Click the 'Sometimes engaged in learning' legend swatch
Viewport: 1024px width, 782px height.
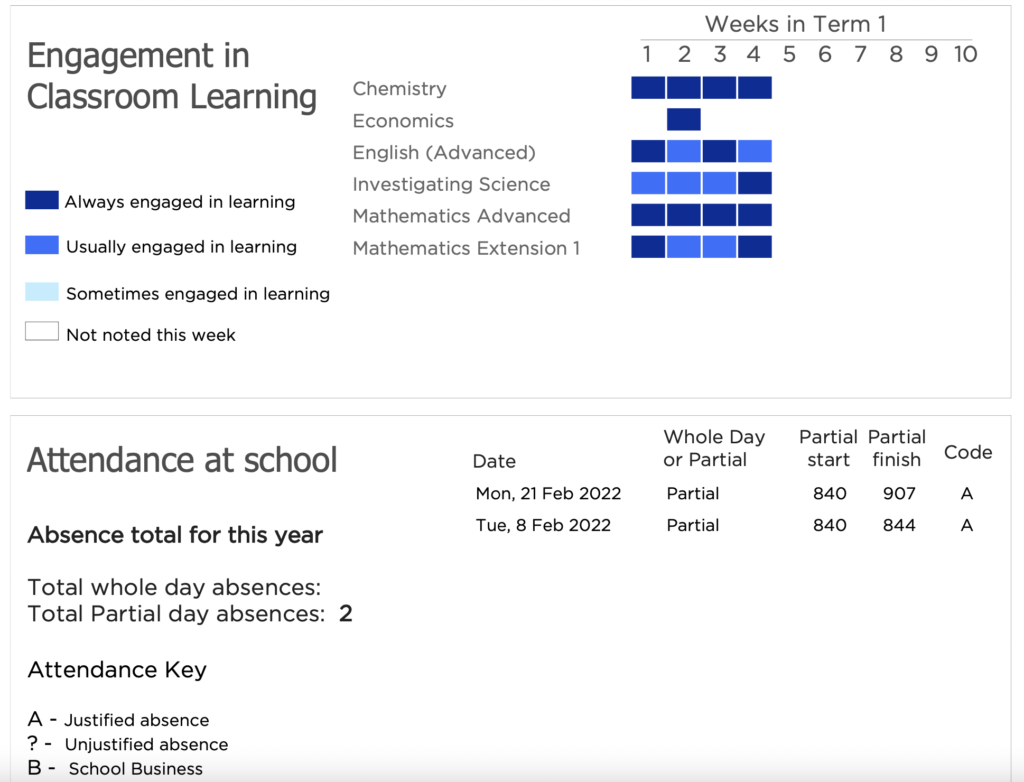[x=42, y=291]
